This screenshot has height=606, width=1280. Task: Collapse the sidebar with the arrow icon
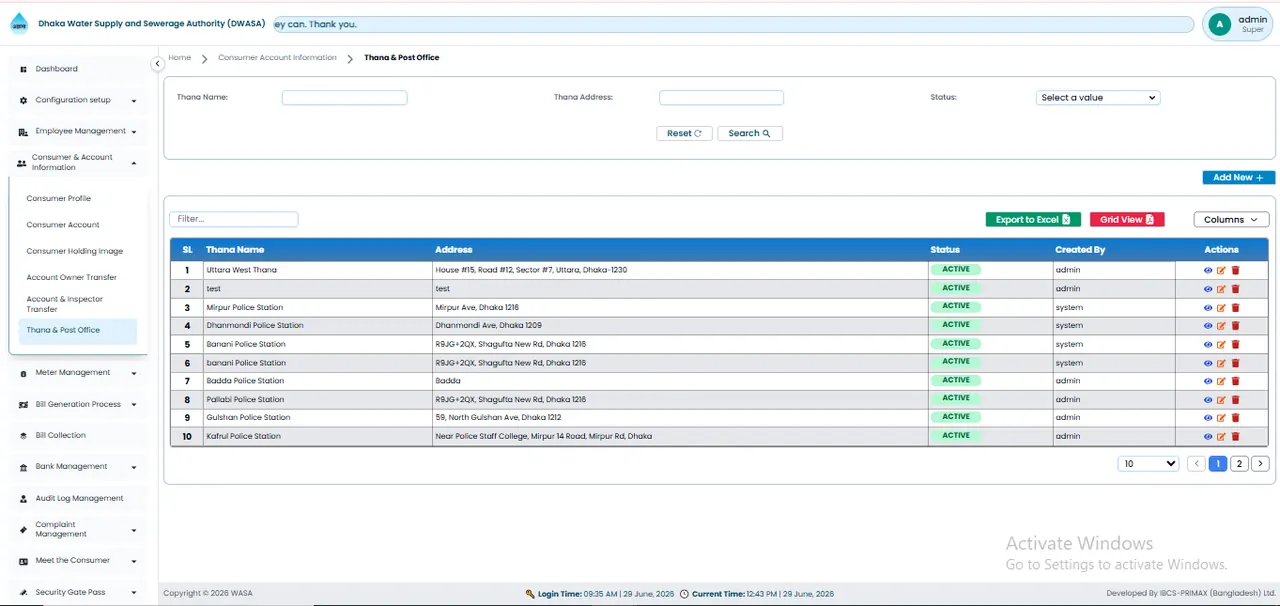[x=157, y=64]
